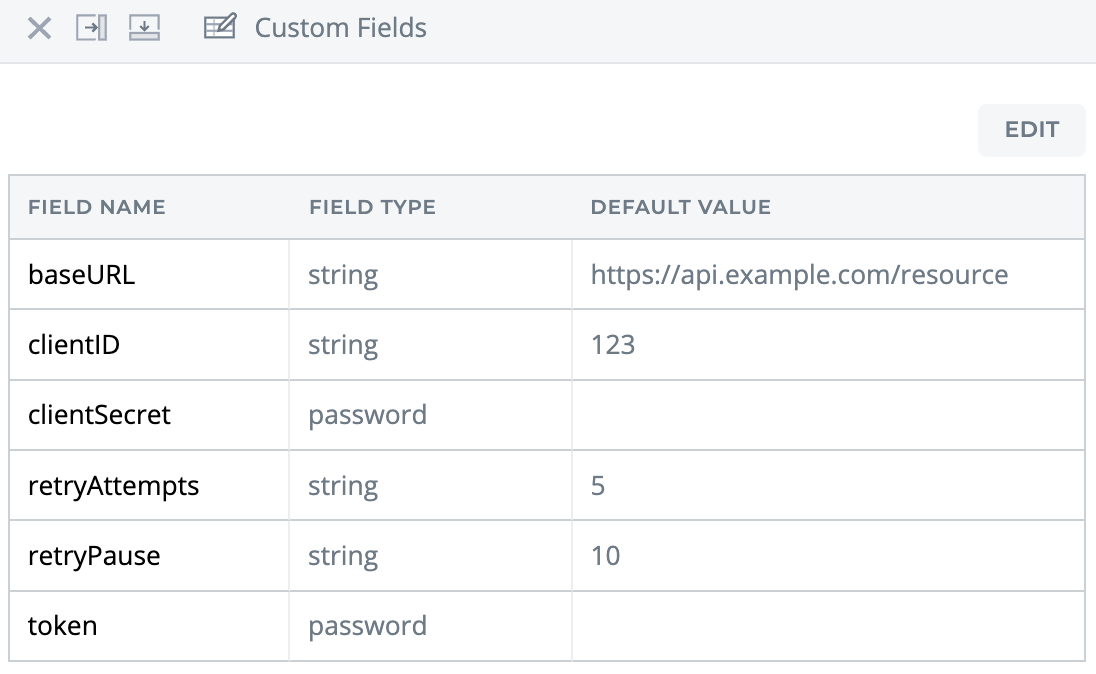Click the https://api.example.com/resource default value
The width and height of the screenshot is (1096, 674).
[x=800, y=275]
